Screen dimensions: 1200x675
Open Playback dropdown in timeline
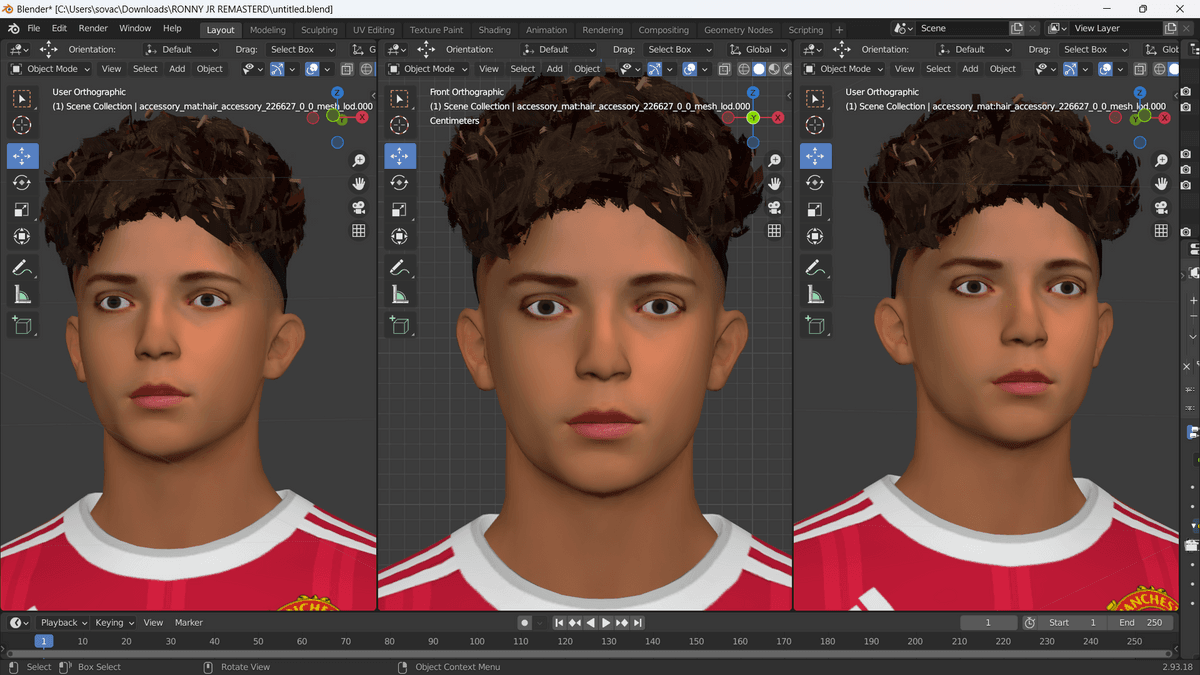click(x=64, y=623)
